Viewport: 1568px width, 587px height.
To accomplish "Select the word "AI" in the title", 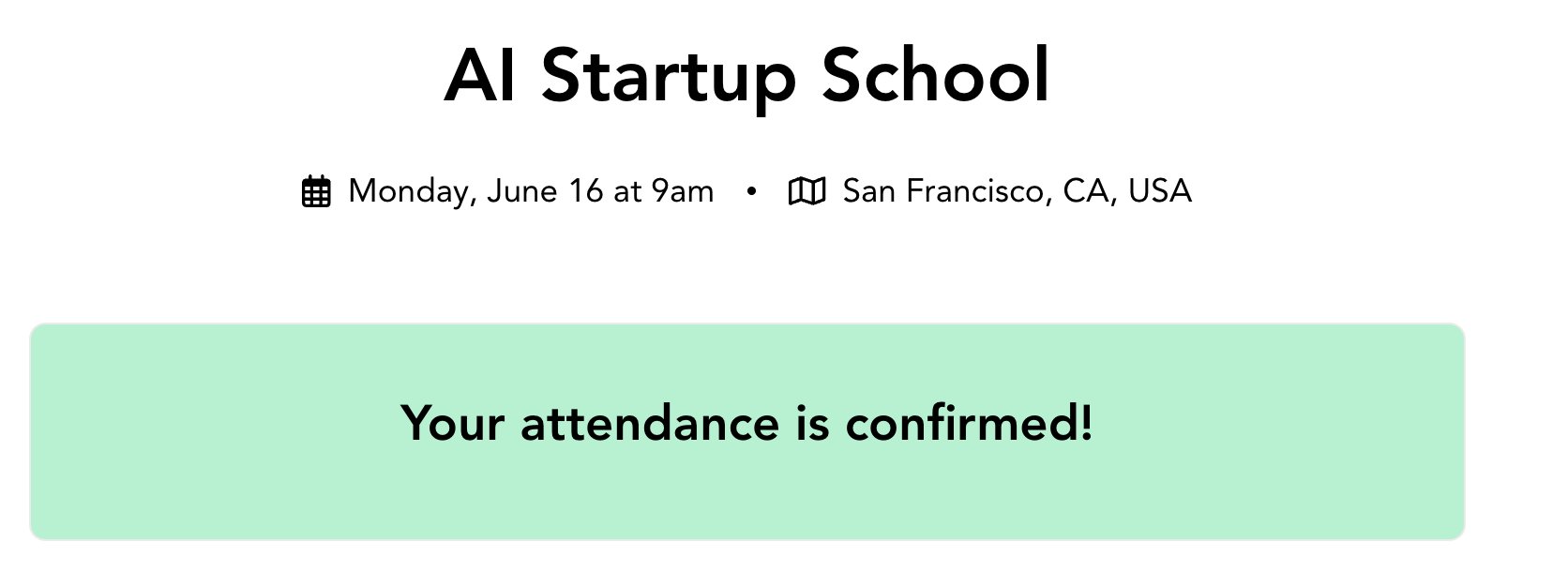I will pos(479,76).
